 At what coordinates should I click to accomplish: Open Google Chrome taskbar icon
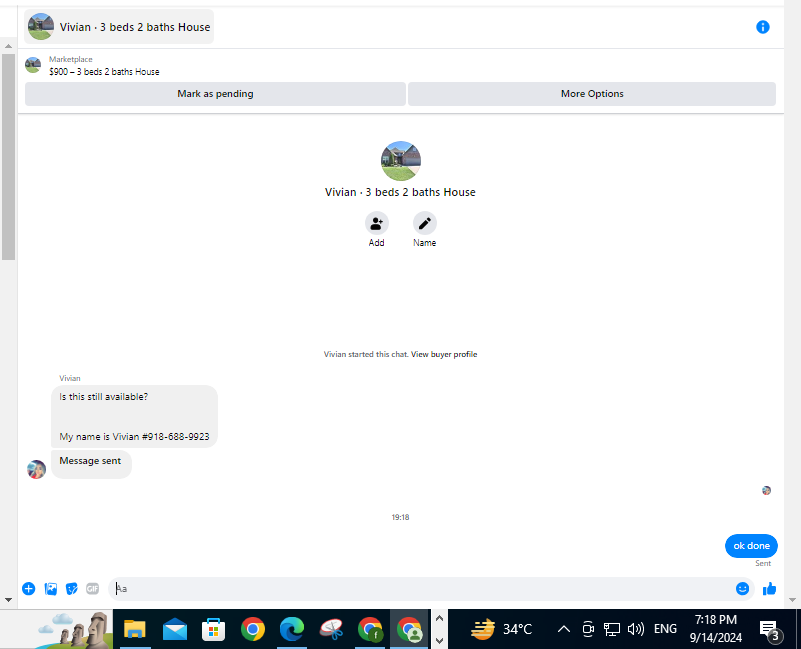253,629
